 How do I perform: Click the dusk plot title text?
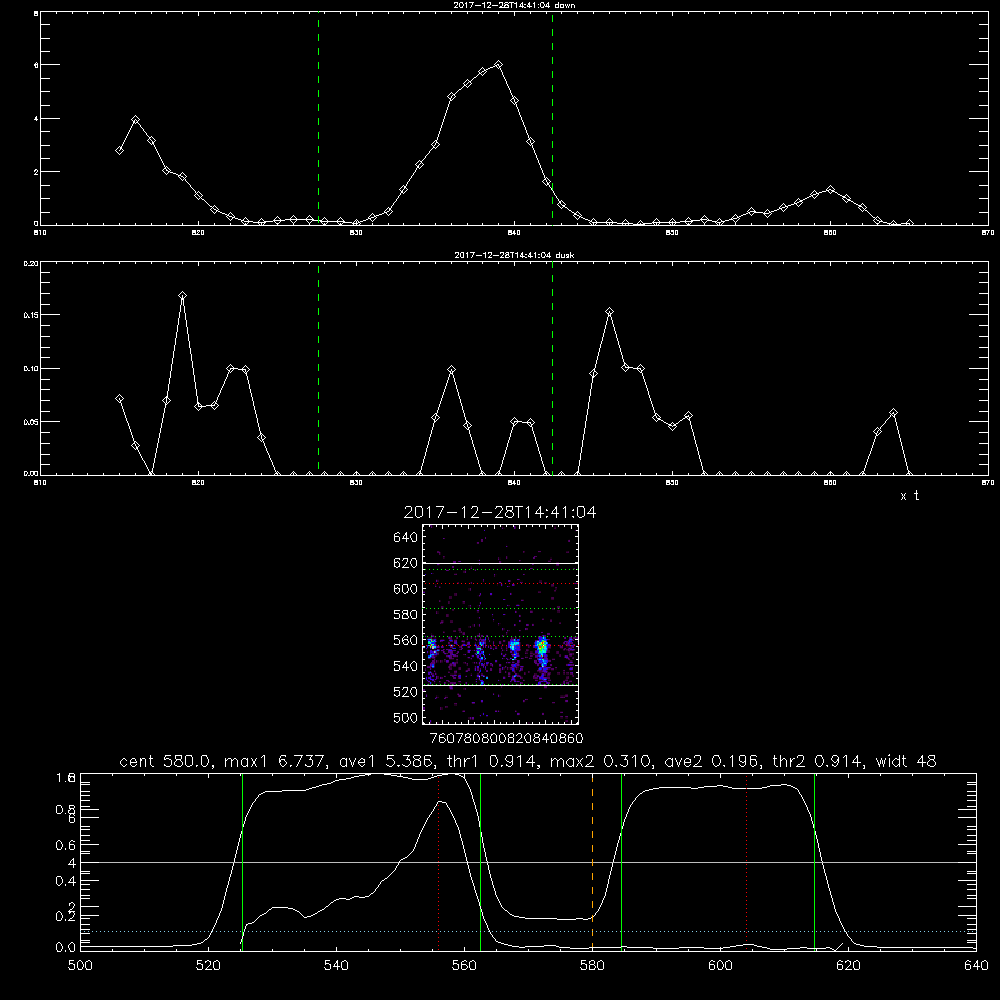point(514,255)
